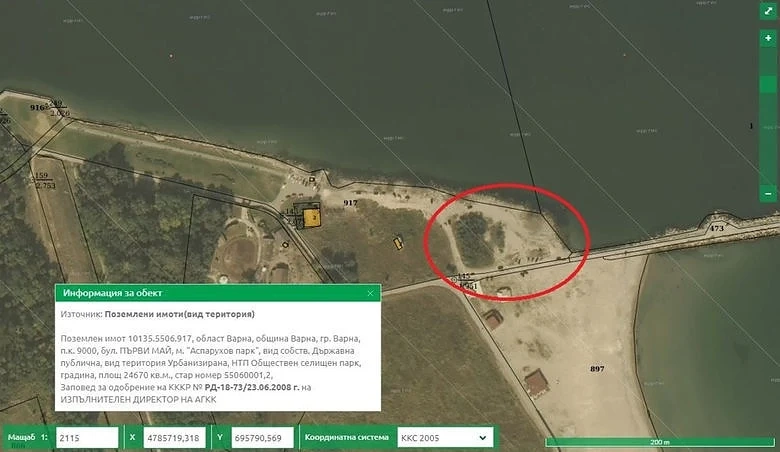Click order number РД-18-73/23.06.2008 г.

pos(252,387)
